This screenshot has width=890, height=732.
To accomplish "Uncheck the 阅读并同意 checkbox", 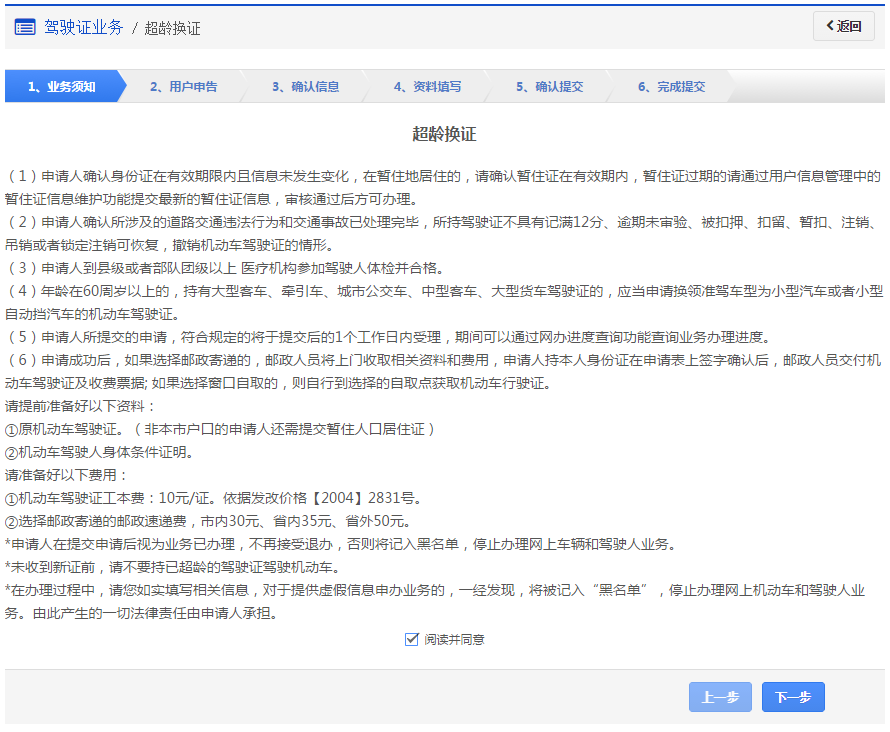I will (x=411, y=639).
